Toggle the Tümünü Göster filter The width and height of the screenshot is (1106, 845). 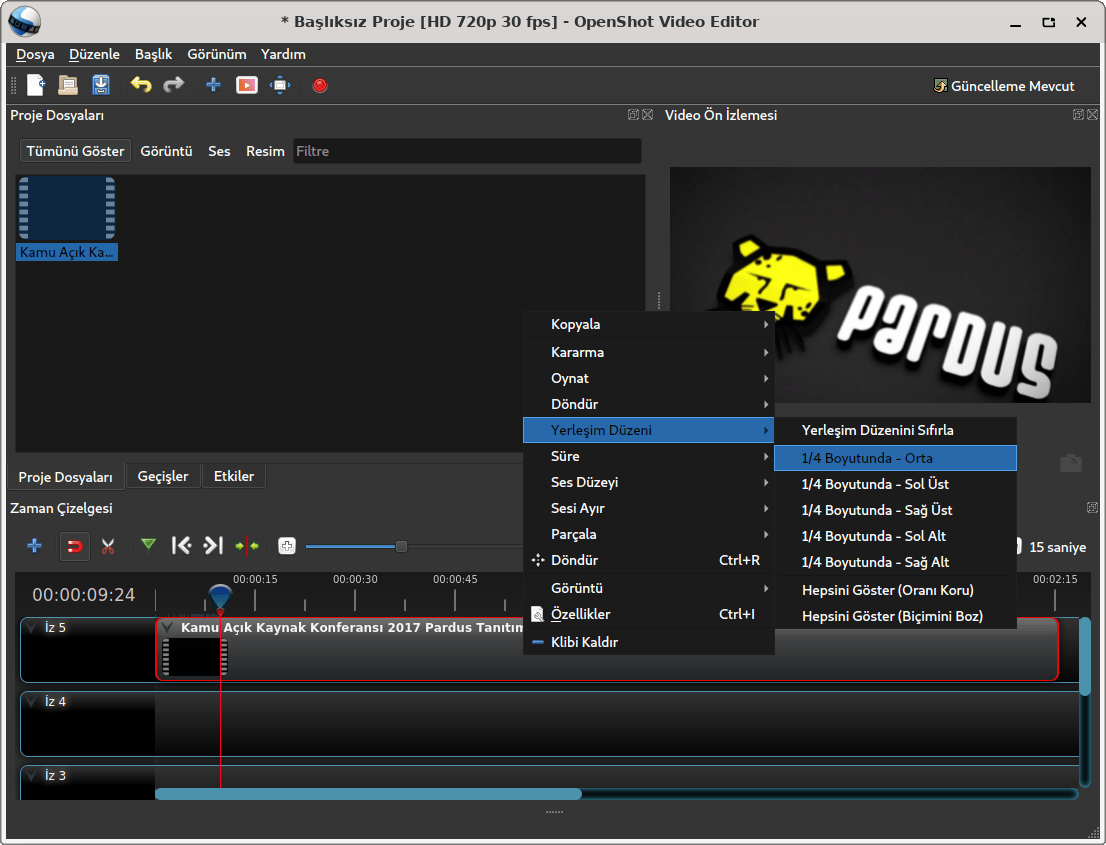tap(75, 151)
